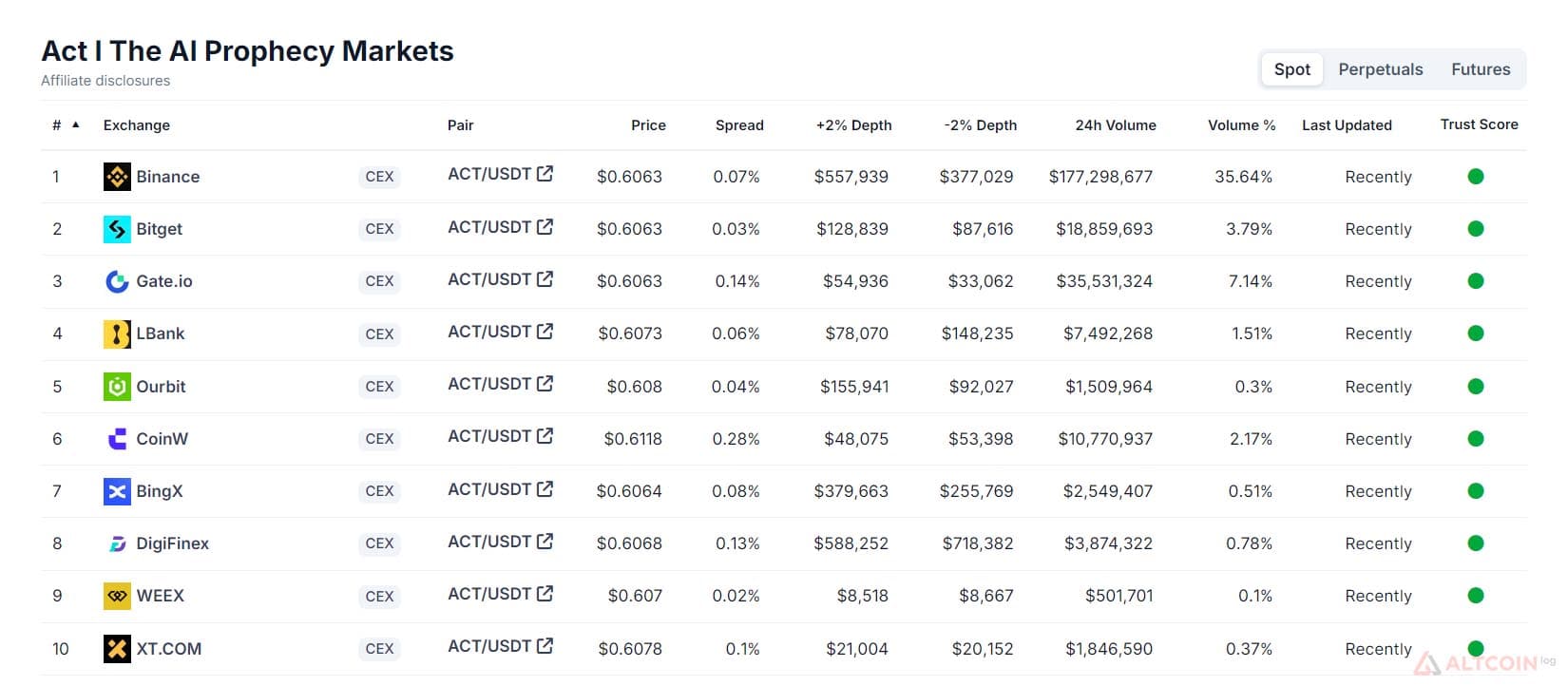1568x686 pixels.
Task: Click the LBank logo icon
Action: [x=117, y=333]
